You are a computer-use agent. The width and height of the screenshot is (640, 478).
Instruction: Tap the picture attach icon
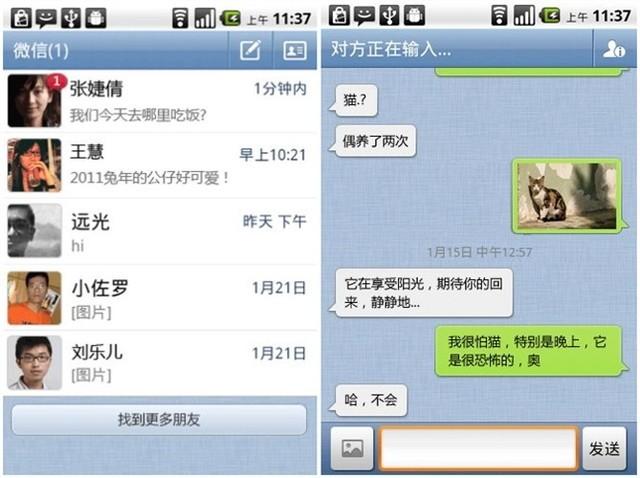pyautogui.click(x=352, y=448)
